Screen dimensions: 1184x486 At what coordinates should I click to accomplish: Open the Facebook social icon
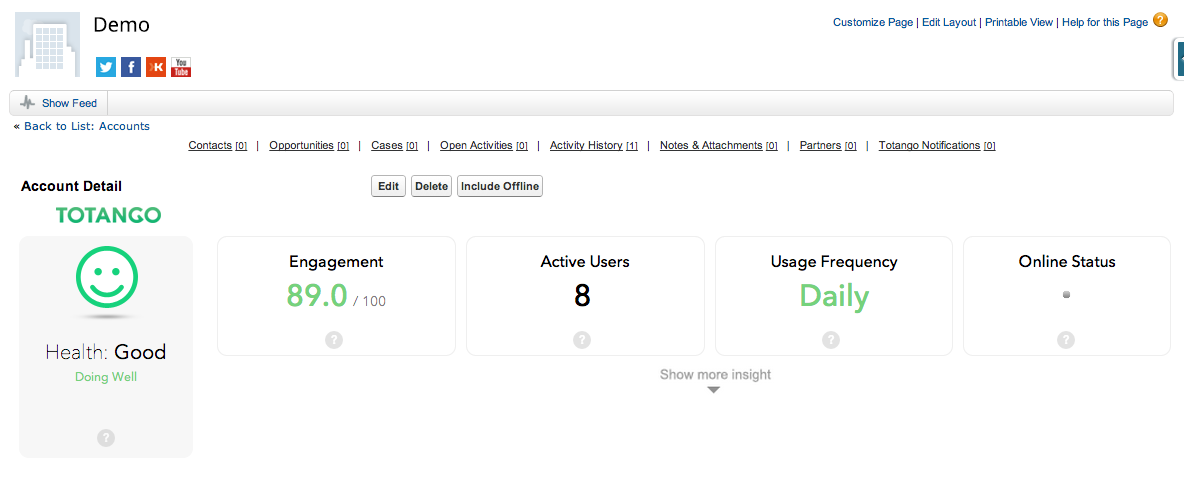pyautogui.click(x=131, y=67)
